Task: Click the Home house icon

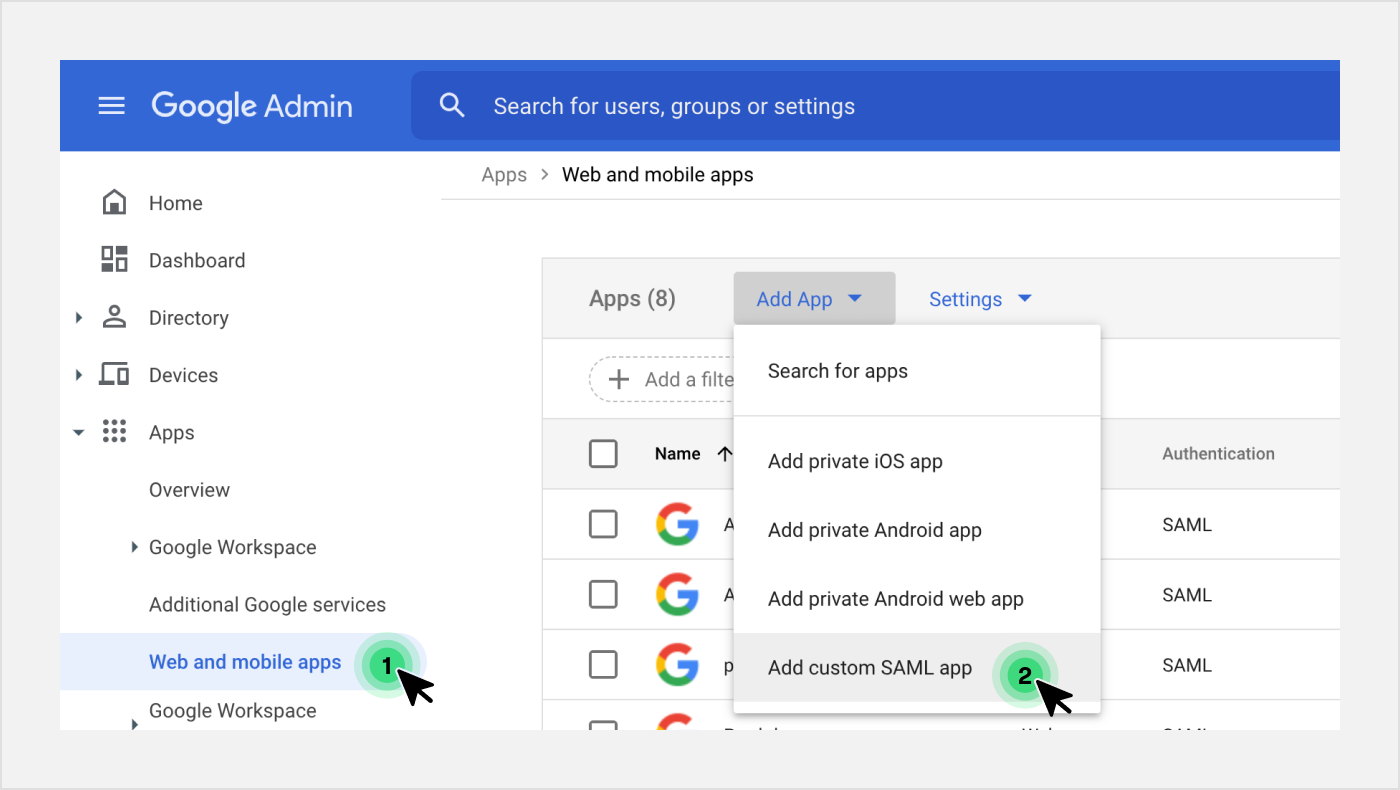Action: tap(115, 203)
